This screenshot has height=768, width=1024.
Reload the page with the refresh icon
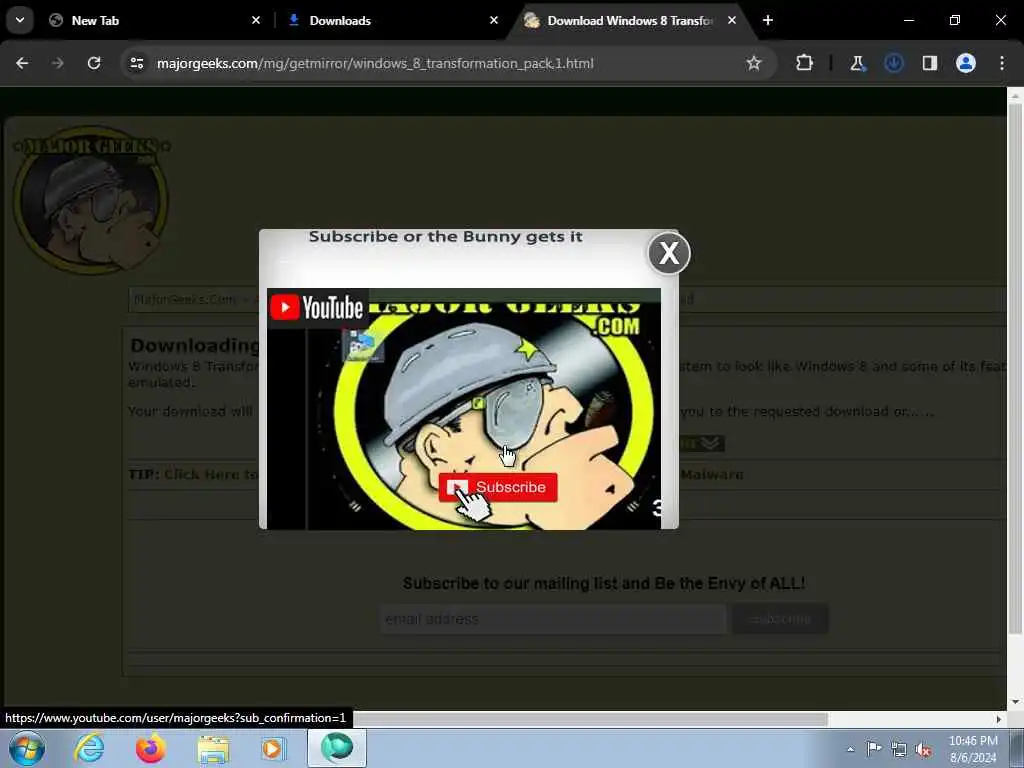tap(94, 63)
